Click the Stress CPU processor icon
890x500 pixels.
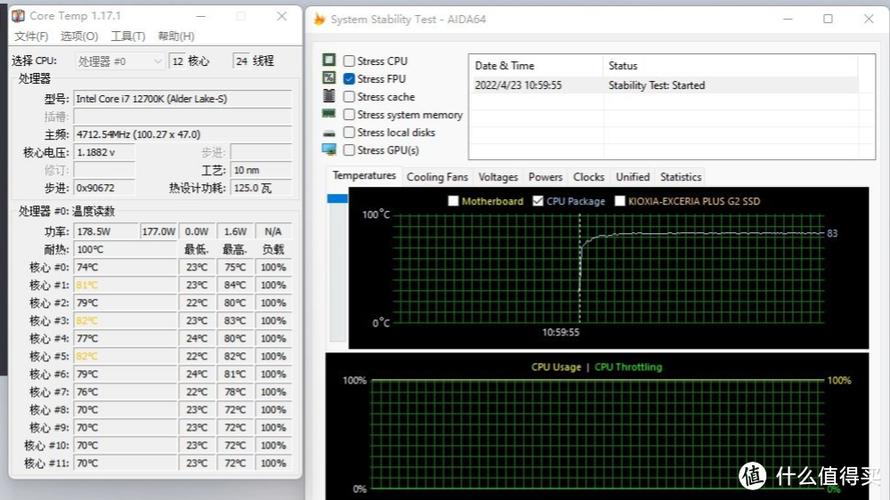click(x=329, y=61)
